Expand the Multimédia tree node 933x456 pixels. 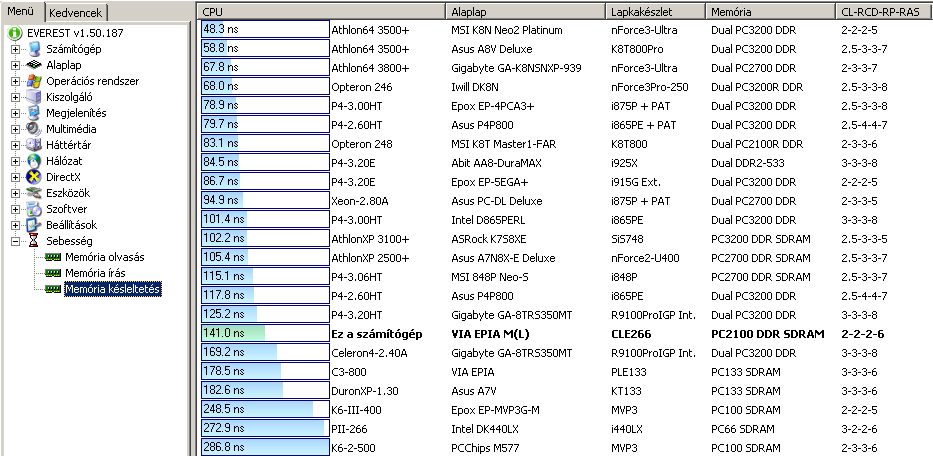pyautogui.click(x=15, y=129)
